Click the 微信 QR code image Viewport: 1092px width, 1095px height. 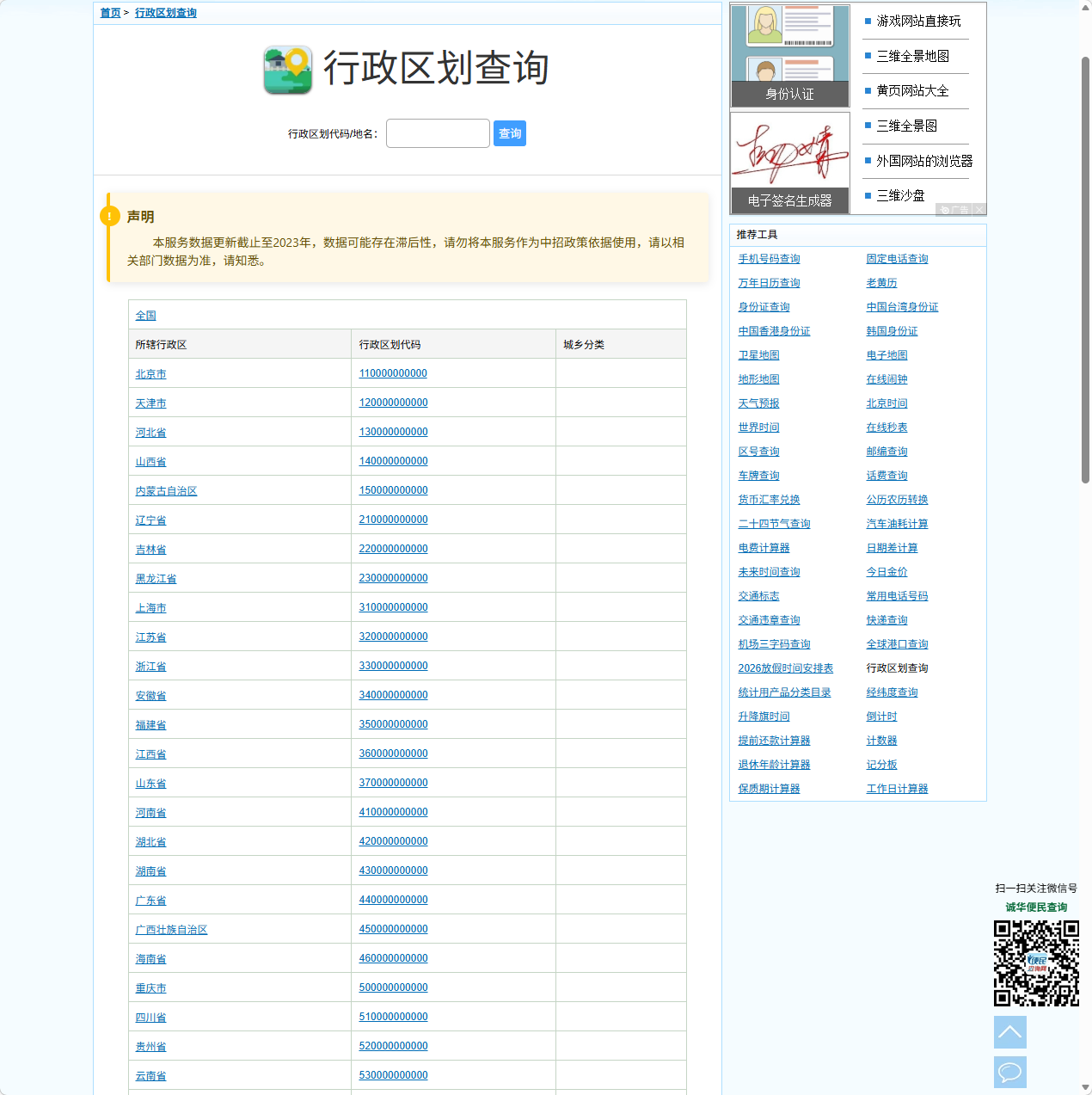(1036, 962)
